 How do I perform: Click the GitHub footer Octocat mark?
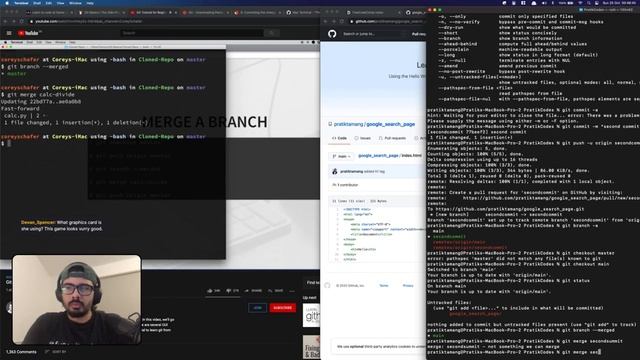pyautogui.click(x=327, y=285)
